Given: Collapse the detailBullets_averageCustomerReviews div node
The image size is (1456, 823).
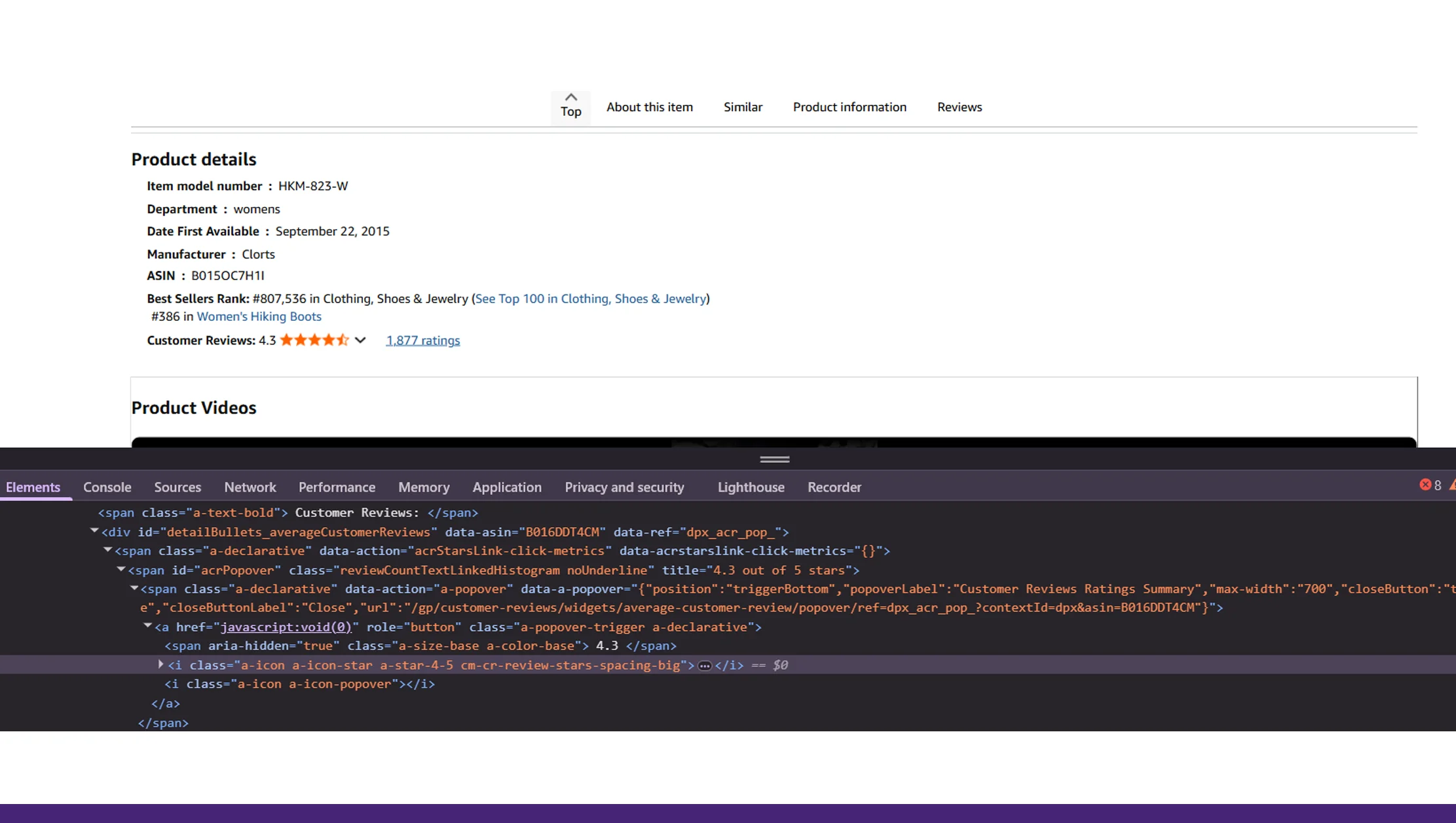Looking at the screenshot, I should pyautogui.click(x=94, y=531).
